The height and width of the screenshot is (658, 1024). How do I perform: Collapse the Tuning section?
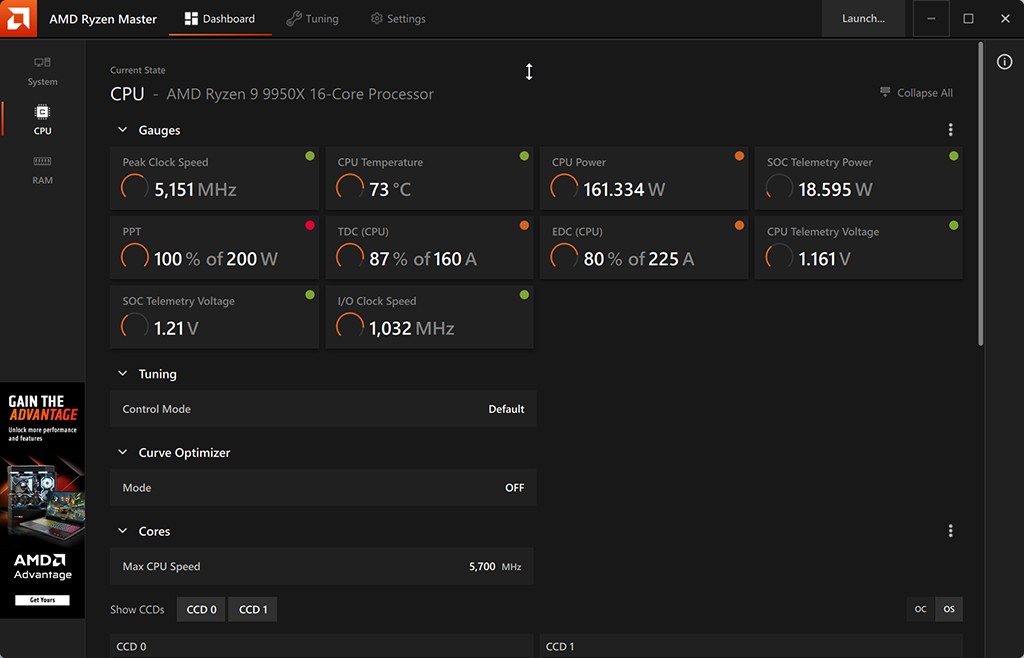click(x=122, y=373)
